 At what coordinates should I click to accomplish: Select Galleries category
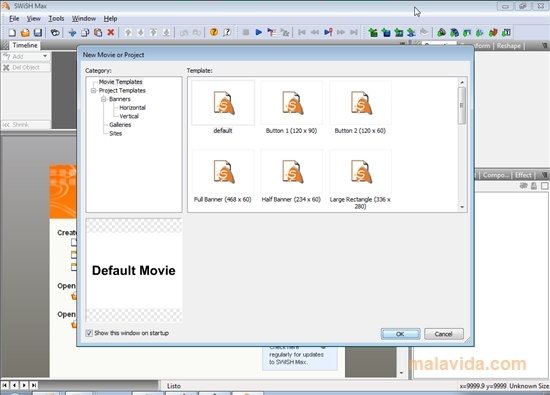pyautogui.click(x=120, y=125)
